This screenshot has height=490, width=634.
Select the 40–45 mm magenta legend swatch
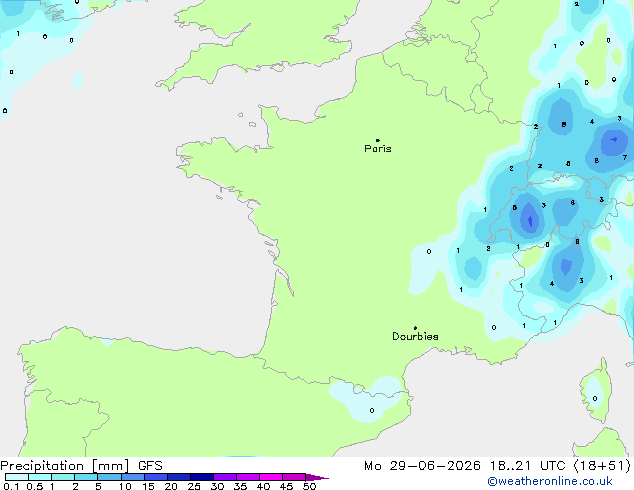tap(271, 477)
